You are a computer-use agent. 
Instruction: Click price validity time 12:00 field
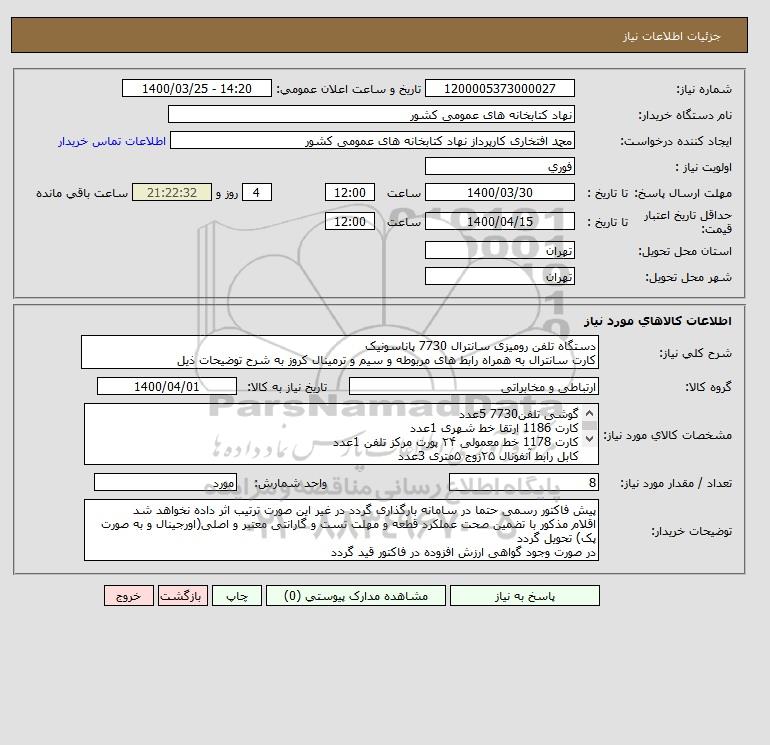click(x=350, y=221)
